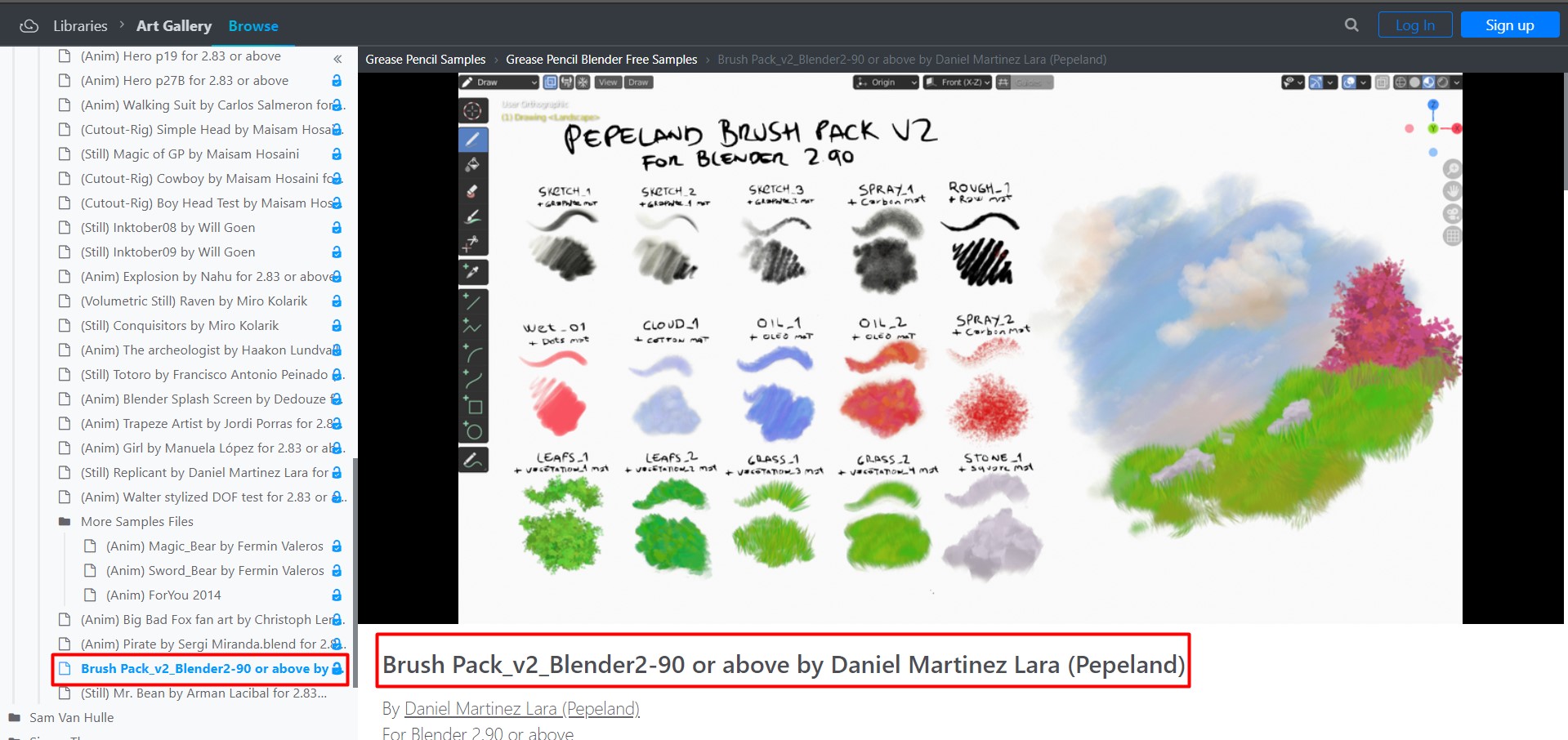Image resolution: width=1568 pixels, height=740 pixels.
Task: Toggle the viewport overlays button
Action: tap(1349, 82)
